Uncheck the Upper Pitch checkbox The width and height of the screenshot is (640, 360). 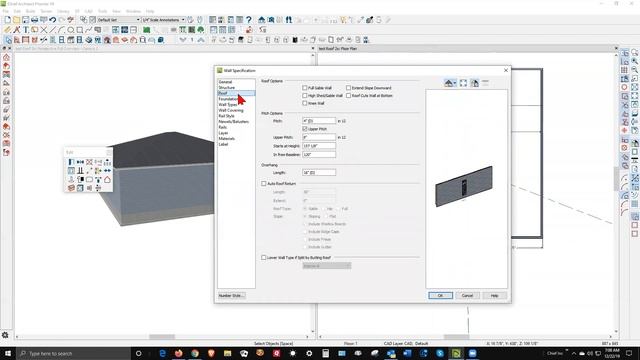304,129
